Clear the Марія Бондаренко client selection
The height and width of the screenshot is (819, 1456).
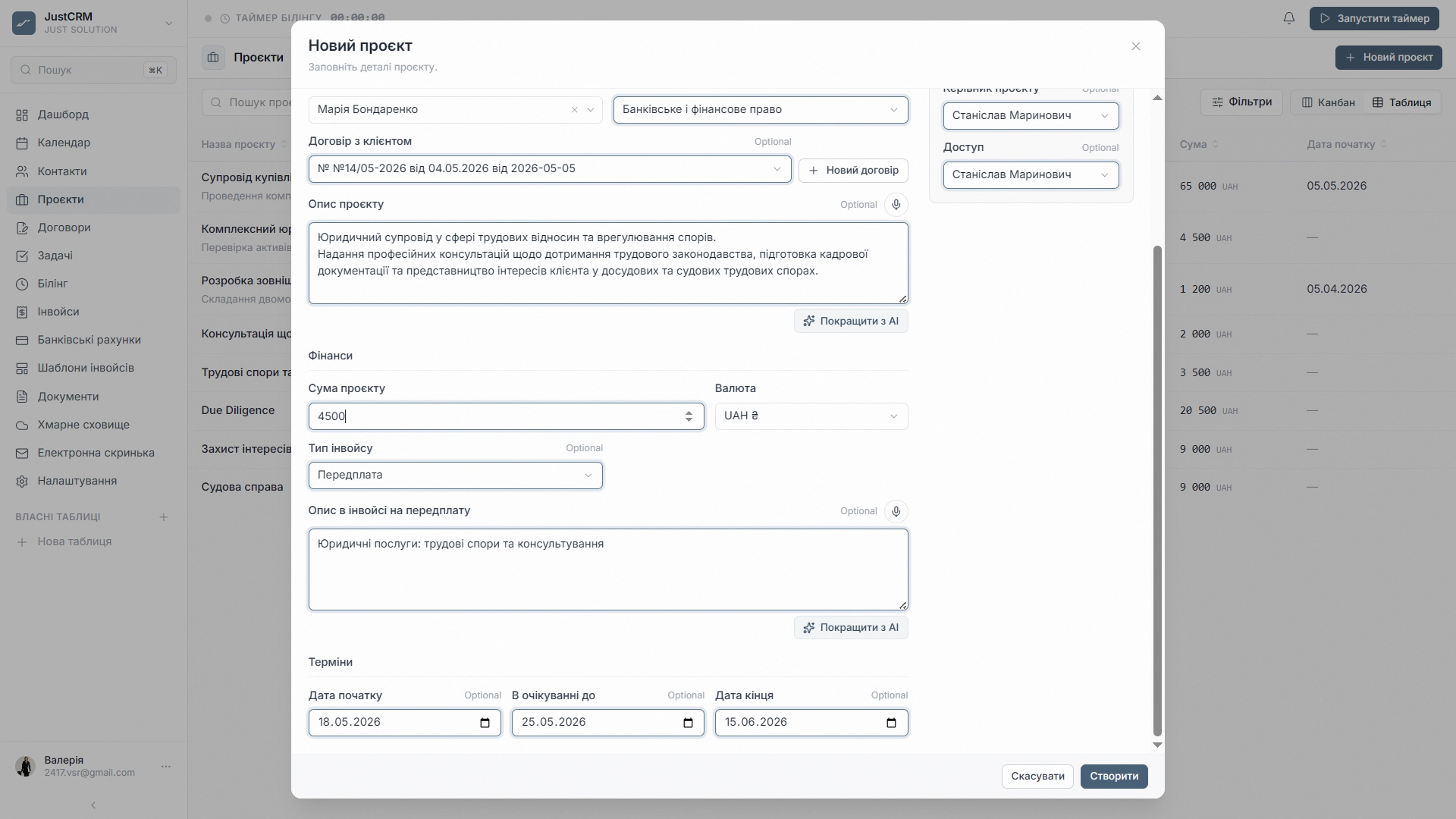[574, 110]
